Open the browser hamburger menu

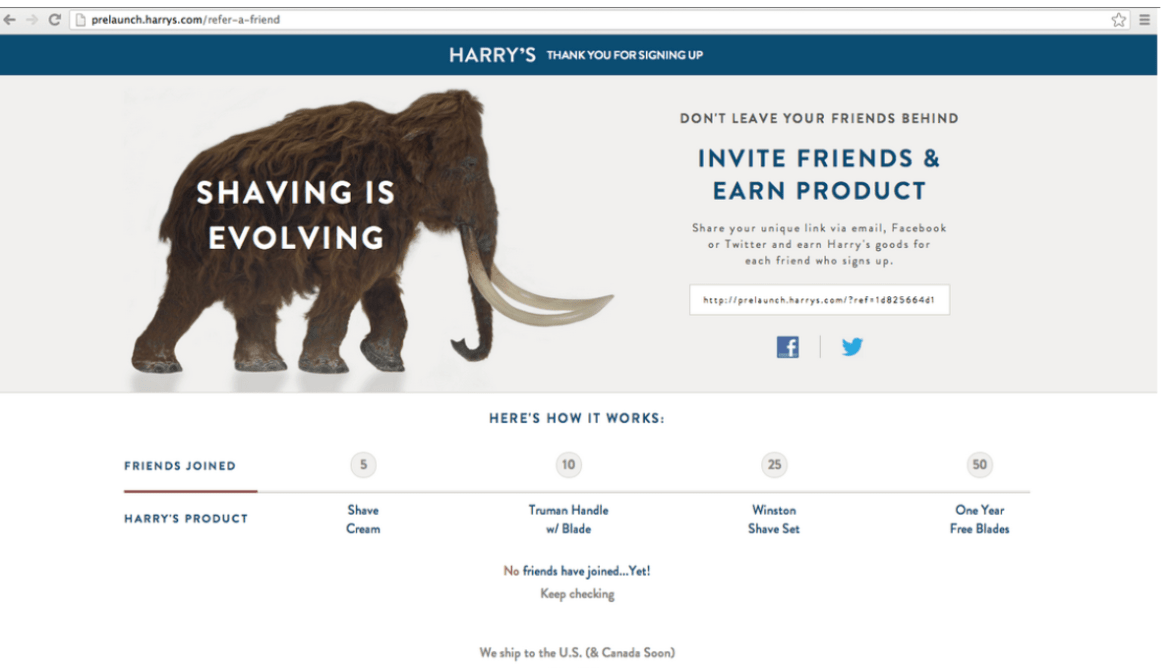[x=1144, y=20]
